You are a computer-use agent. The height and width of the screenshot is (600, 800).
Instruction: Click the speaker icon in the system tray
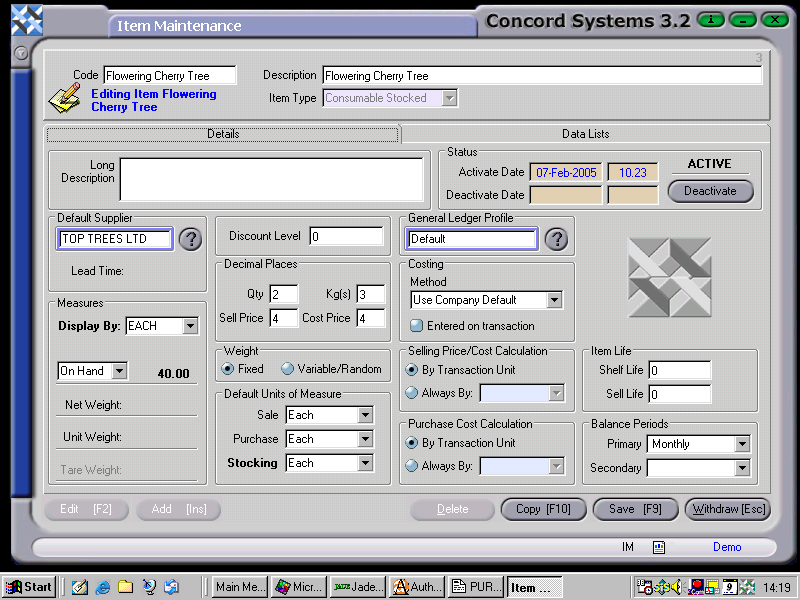pyautogui.click(x=676, y=586)
